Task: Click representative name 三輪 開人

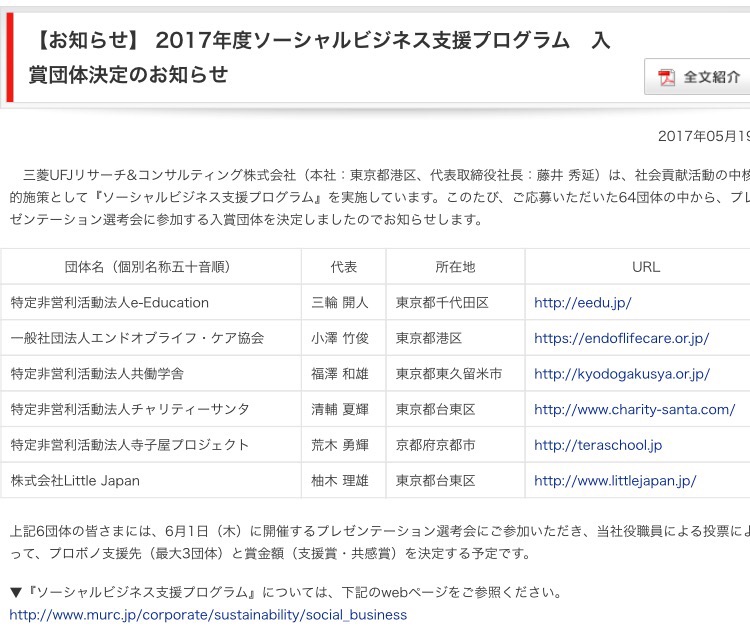Action: pos(340,303)
